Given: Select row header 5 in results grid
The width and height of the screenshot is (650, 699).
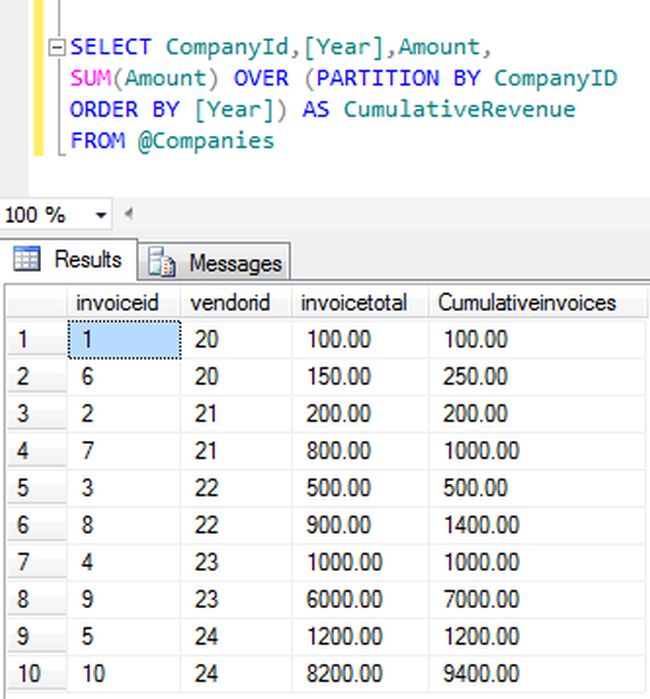Looking at the screenshot, I should (x=37, y=488).
